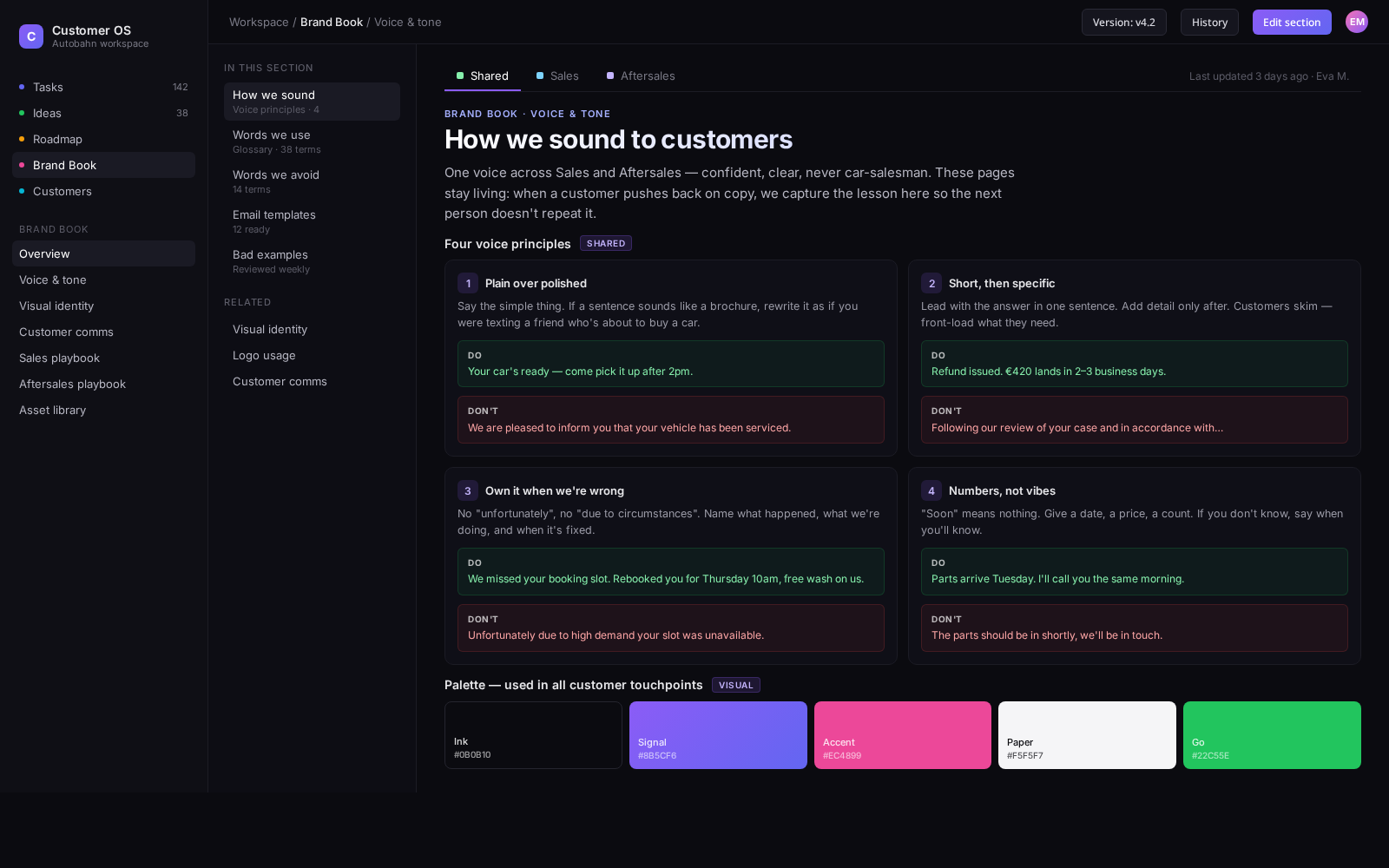
Task: Click the 'Refund issued. €420' DO example
Action: 1135,364
